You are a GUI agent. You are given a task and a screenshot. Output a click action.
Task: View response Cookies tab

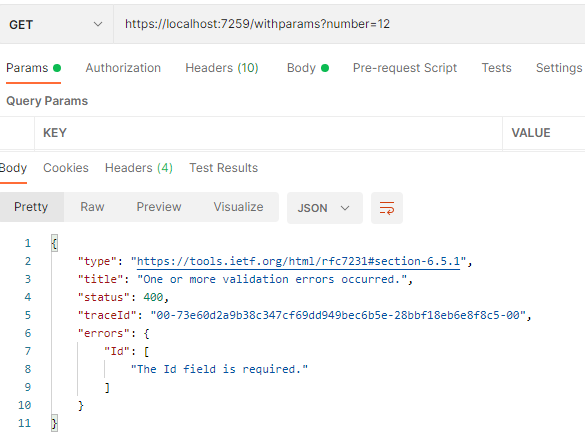(66, 168)
